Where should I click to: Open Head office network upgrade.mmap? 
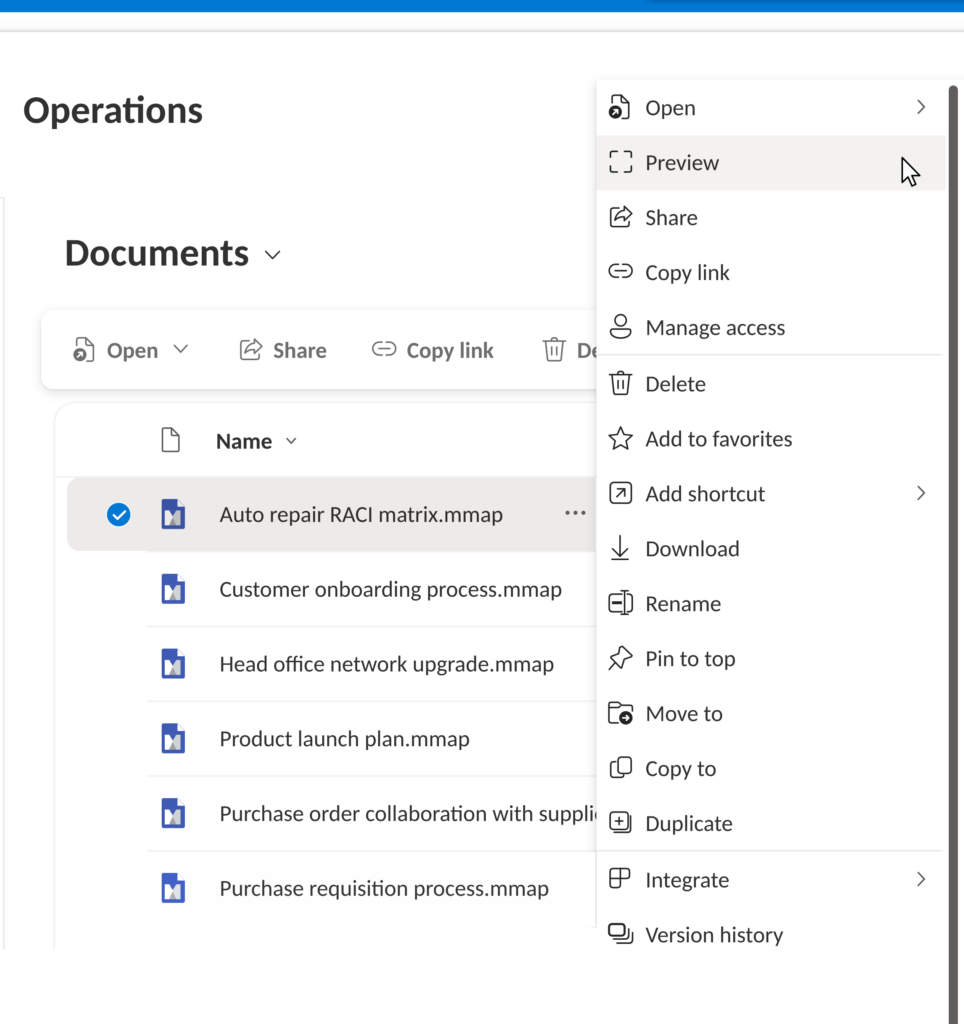386,664
